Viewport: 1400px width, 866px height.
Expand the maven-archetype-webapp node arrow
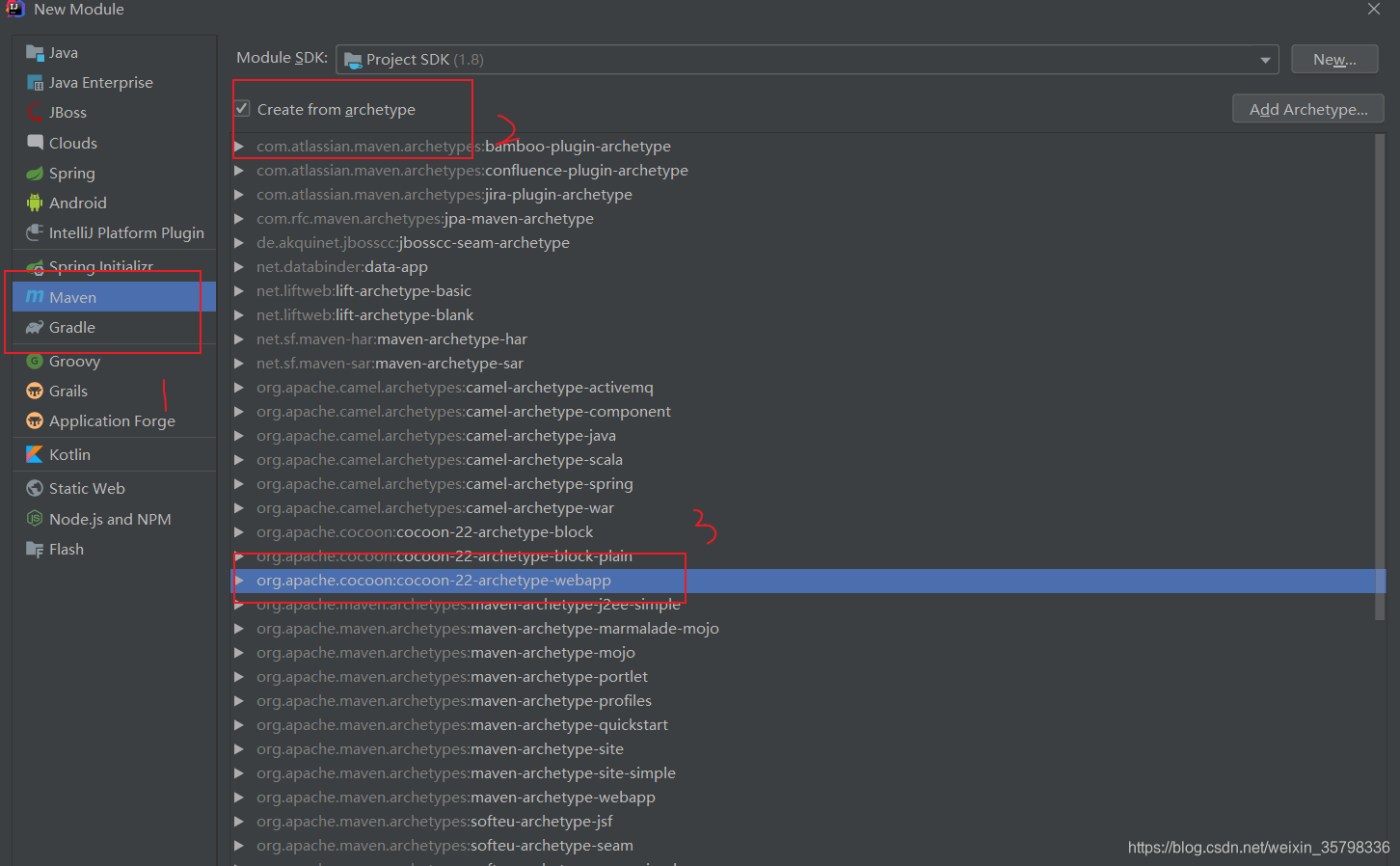(239, 798)
